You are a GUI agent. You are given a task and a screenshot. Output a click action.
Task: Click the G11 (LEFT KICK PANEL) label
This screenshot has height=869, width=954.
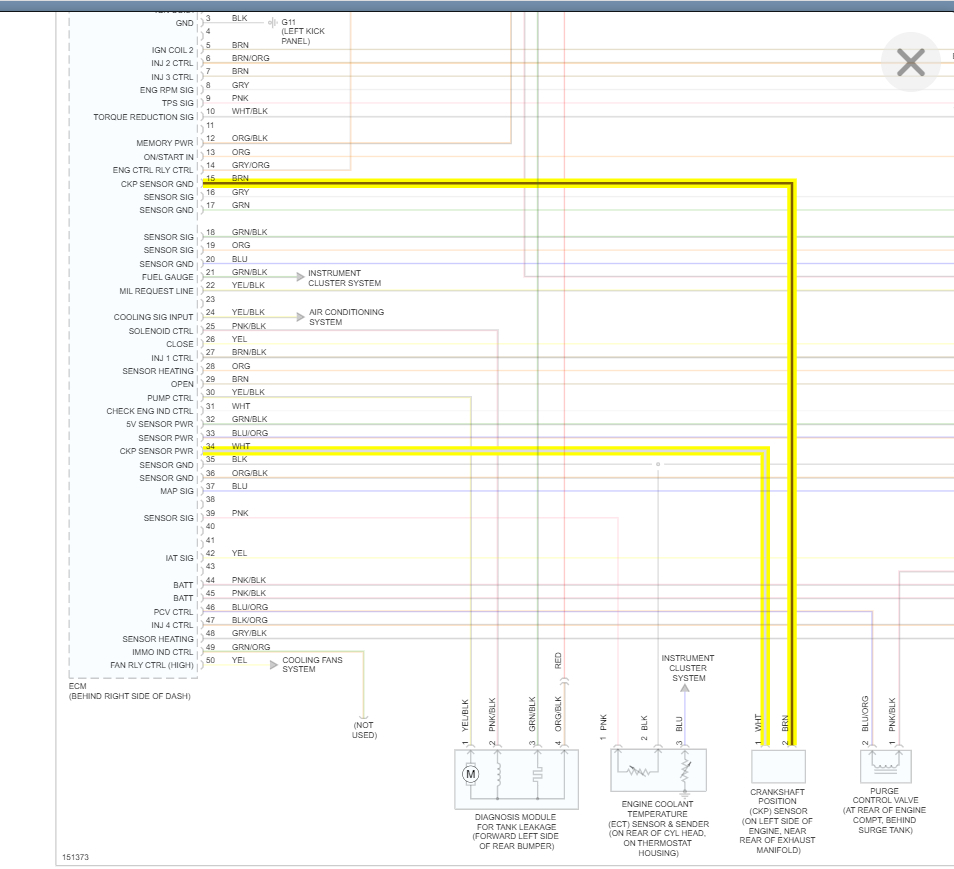303,32
